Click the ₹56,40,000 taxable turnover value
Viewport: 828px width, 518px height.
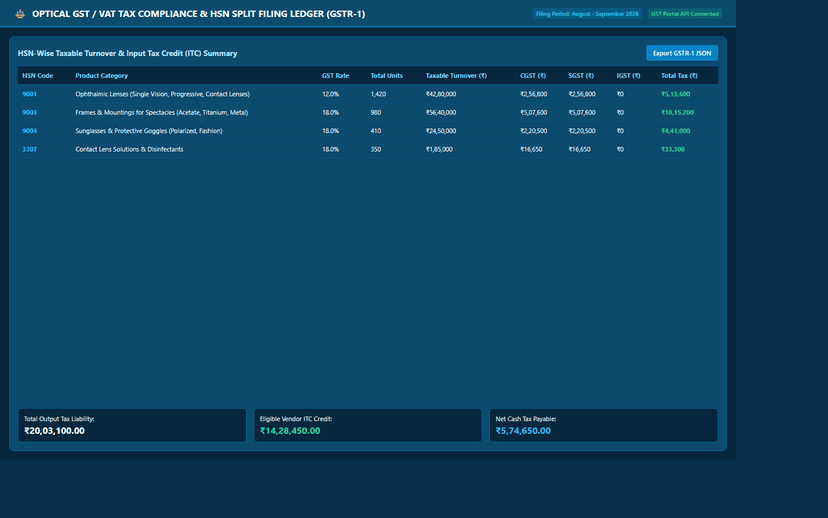tap(441, 112)
